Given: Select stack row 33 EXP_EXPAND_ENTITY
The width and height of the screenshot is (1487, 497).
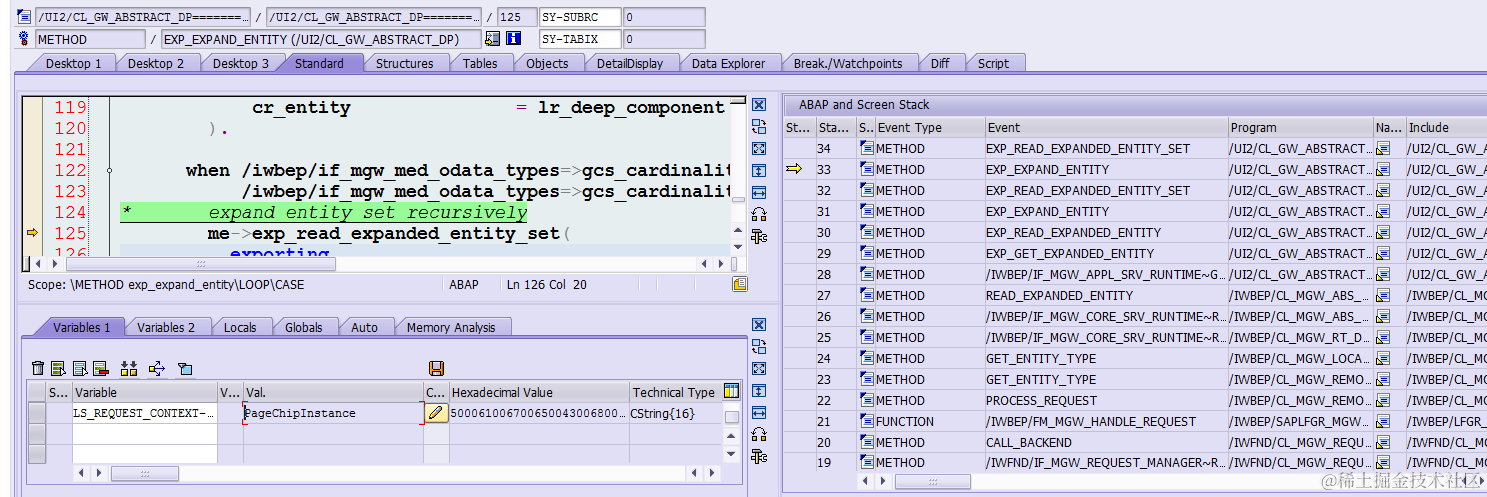Looking at the screenshot, I should click(1134, 170).
